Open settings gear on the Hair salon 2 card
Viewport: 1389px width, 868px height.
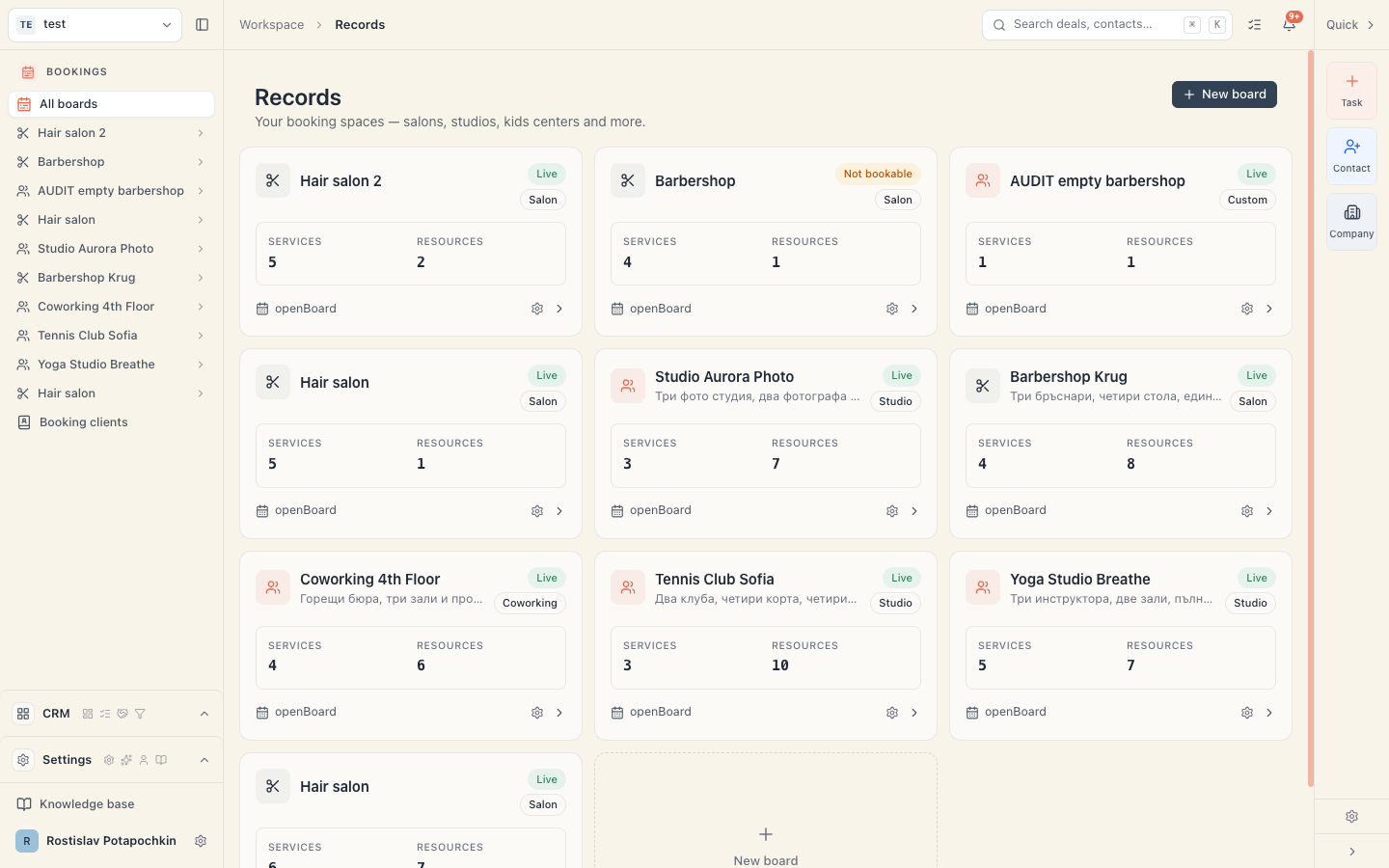[537, 309]
